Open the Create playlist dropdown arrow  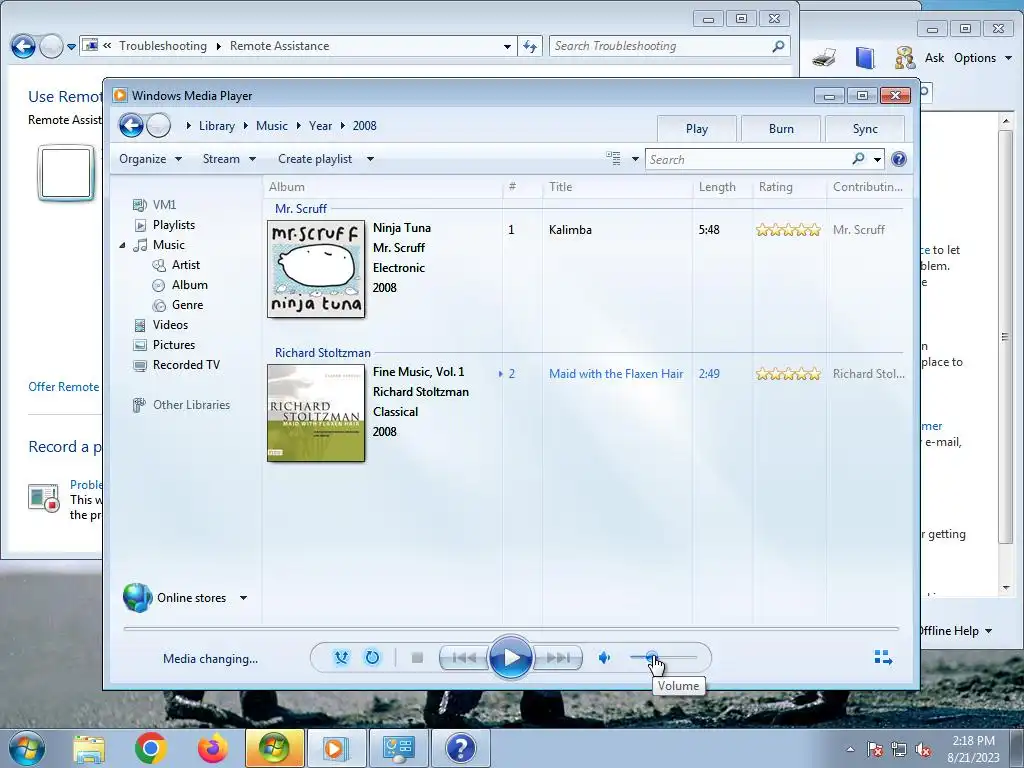pyautogui.click(x=370, y=159)
